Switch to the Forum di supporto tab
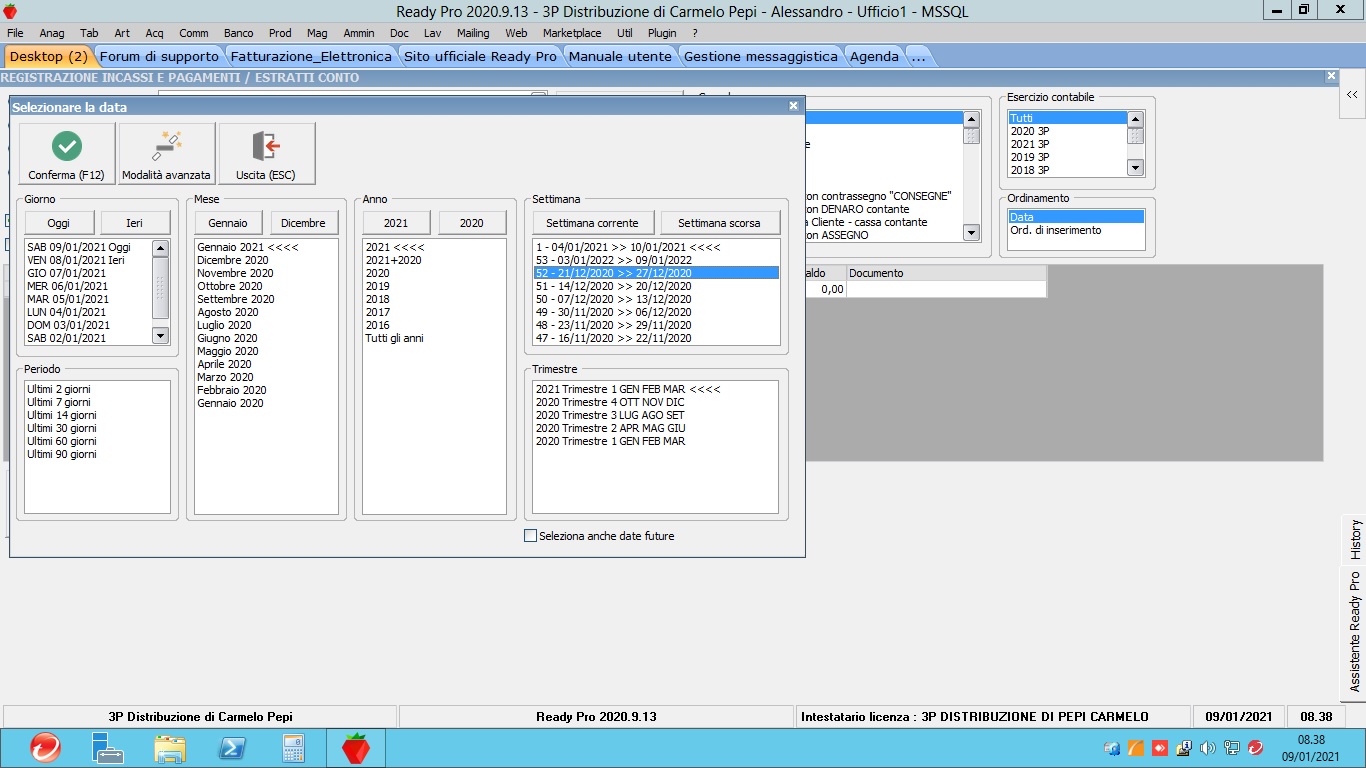 [x=159, y=56]
